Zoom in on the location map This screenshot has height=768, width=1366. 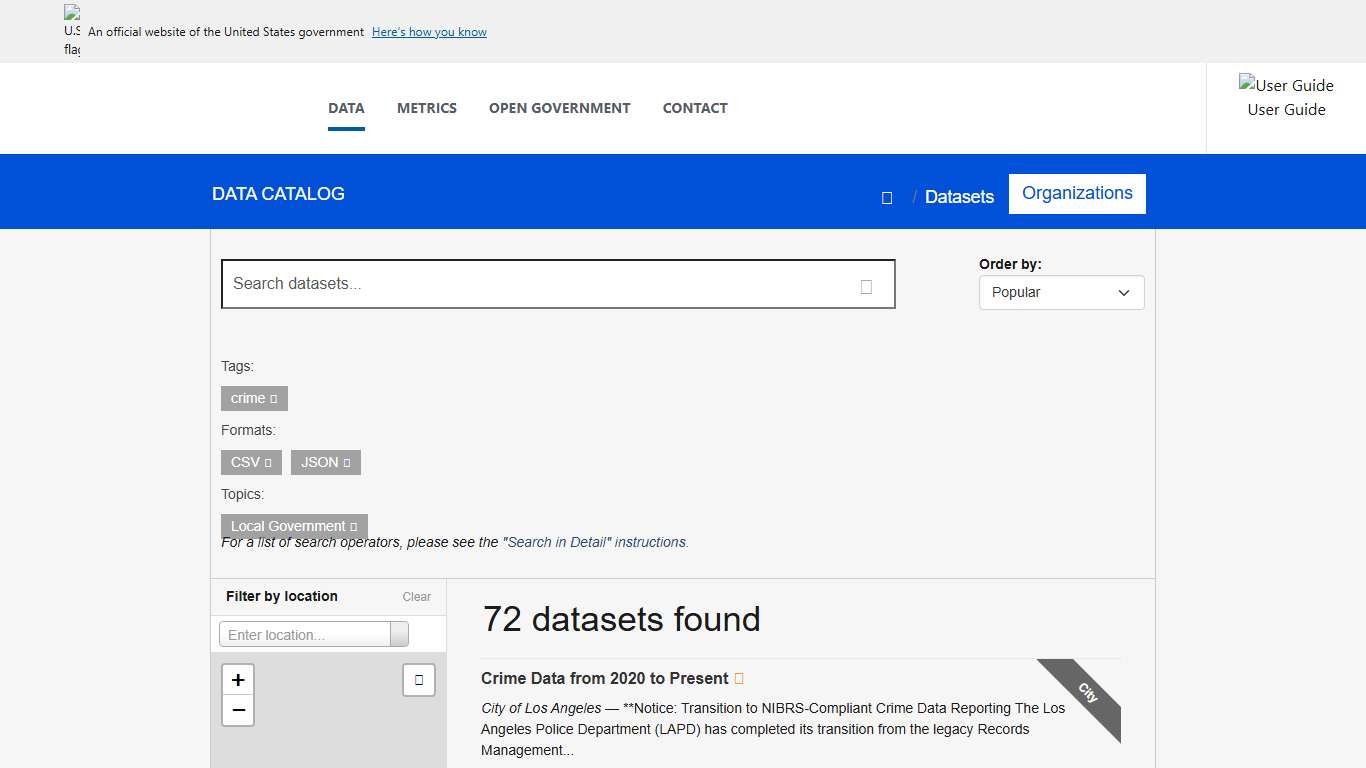click(x=238, y=679)
